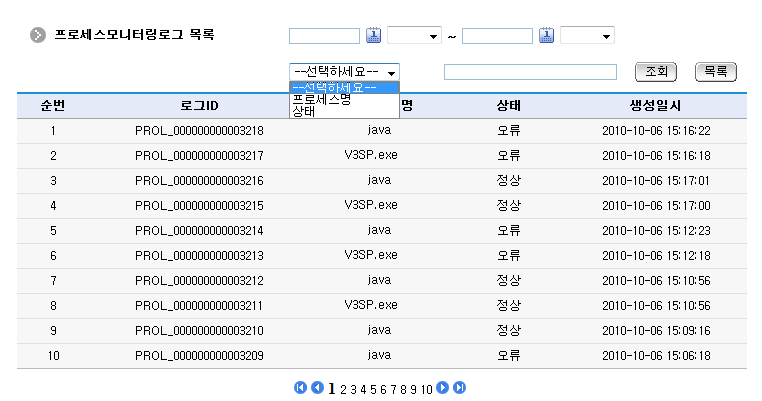Viewport: 762px width, 401px height.
Task: Select 상태 option in dropdown list
Action: click(x=303, y=111)
